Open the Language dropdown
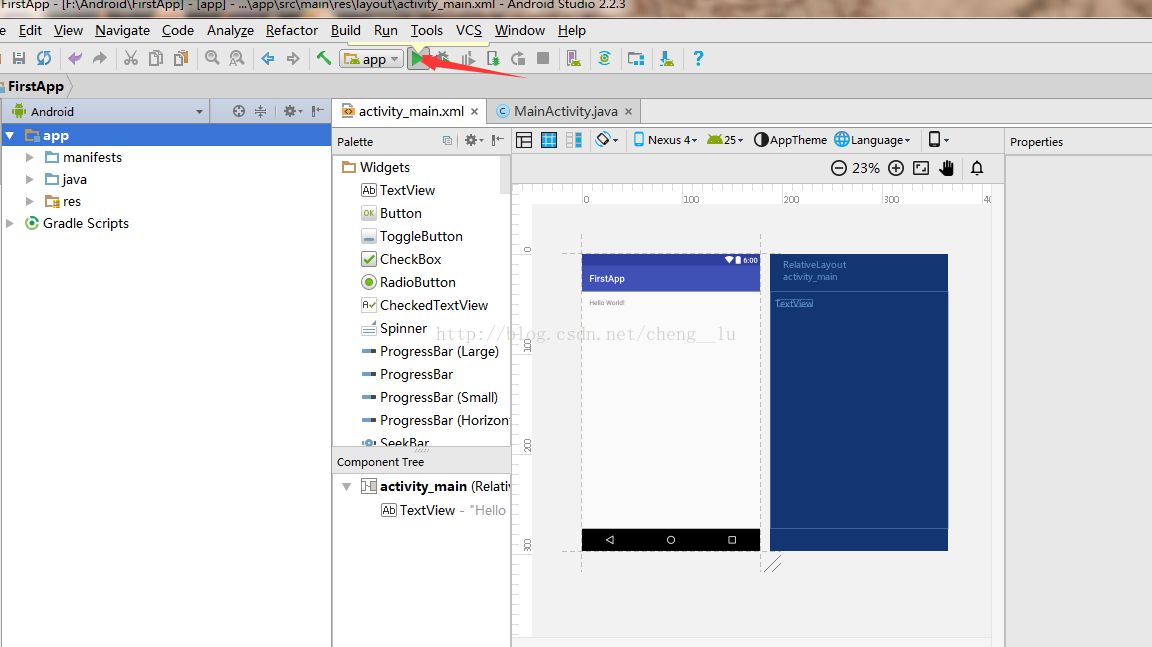The height and width of the screenshot is (647, 1152). [x=872, y=140]
